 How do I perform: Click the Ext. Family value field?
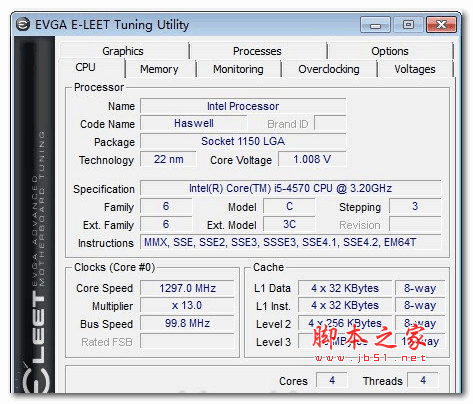(x=166, y=224)
